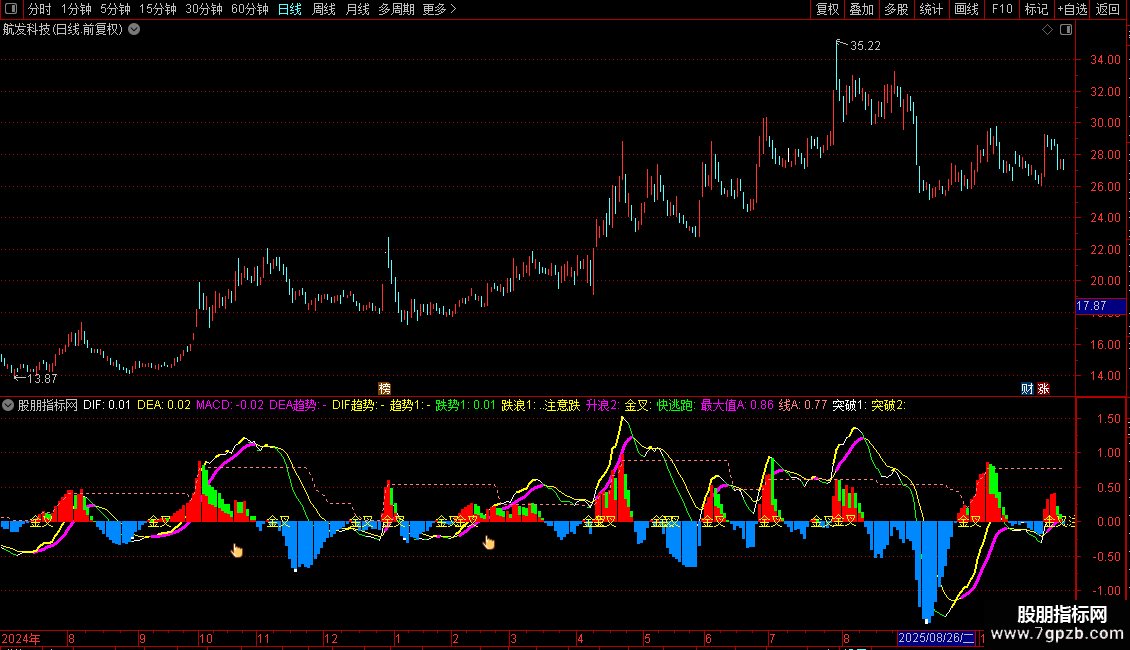Toggle the right side panel icon
Viewport: 1130px width, 650px height.
click(x=1066, y=30)
